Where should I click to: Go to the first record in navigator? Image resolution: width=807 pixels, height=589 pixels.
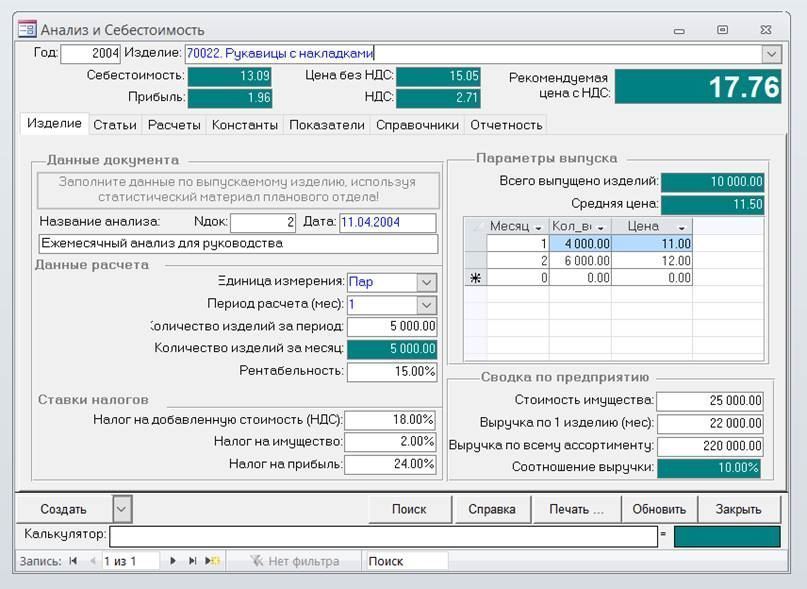(x=73, y=561)
